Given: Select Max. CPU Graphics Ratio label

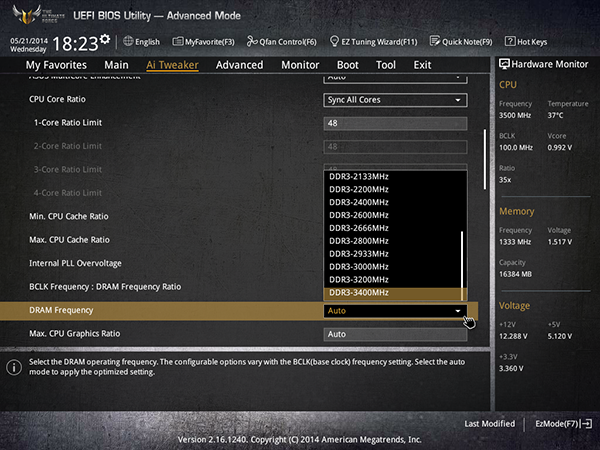Looking at the screenshot, I should (x=75, y=334).
